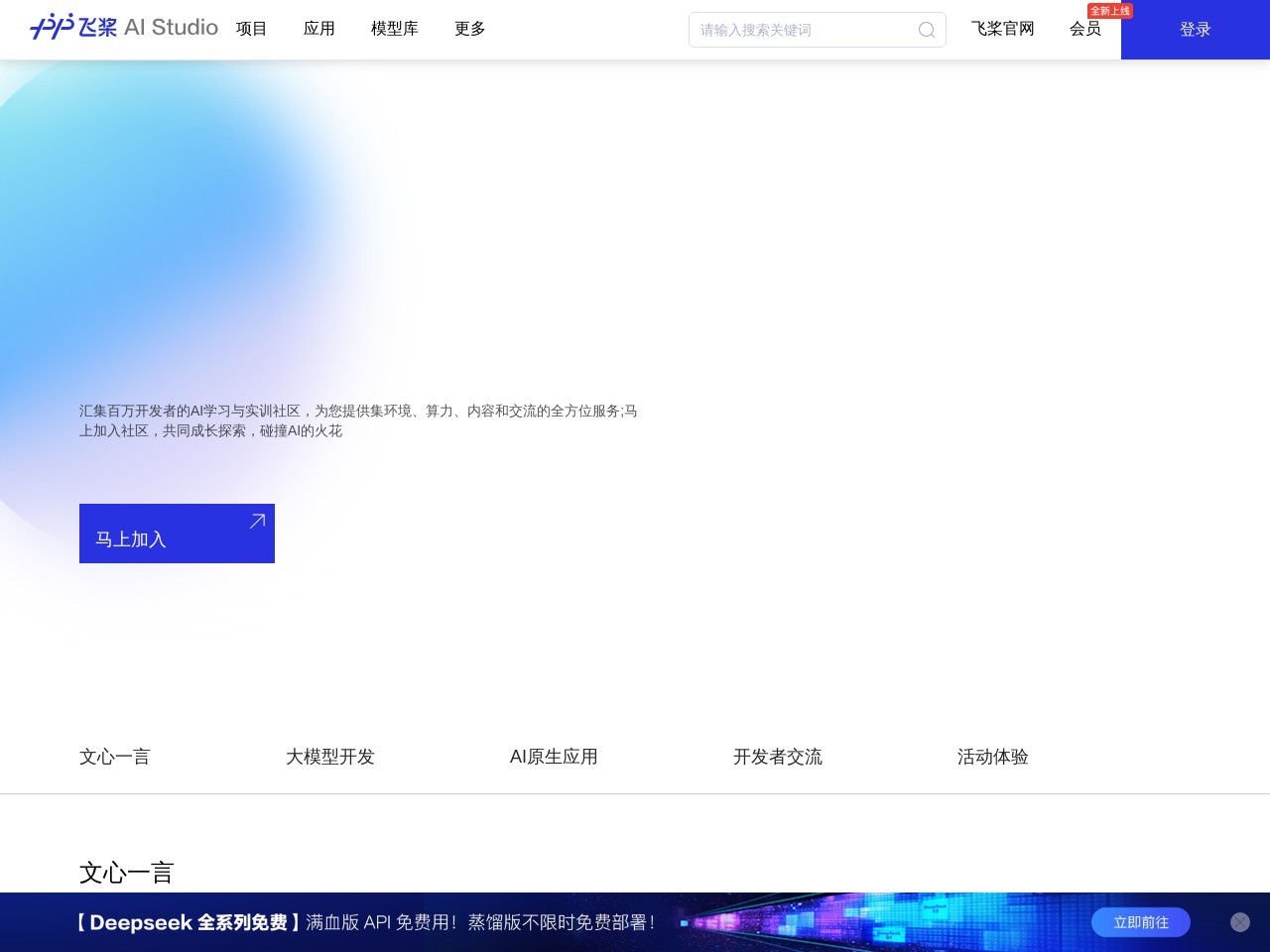1270x952 pixels.
Task: Click the 全新上线 badge
Action: (x=1110, y=11)
